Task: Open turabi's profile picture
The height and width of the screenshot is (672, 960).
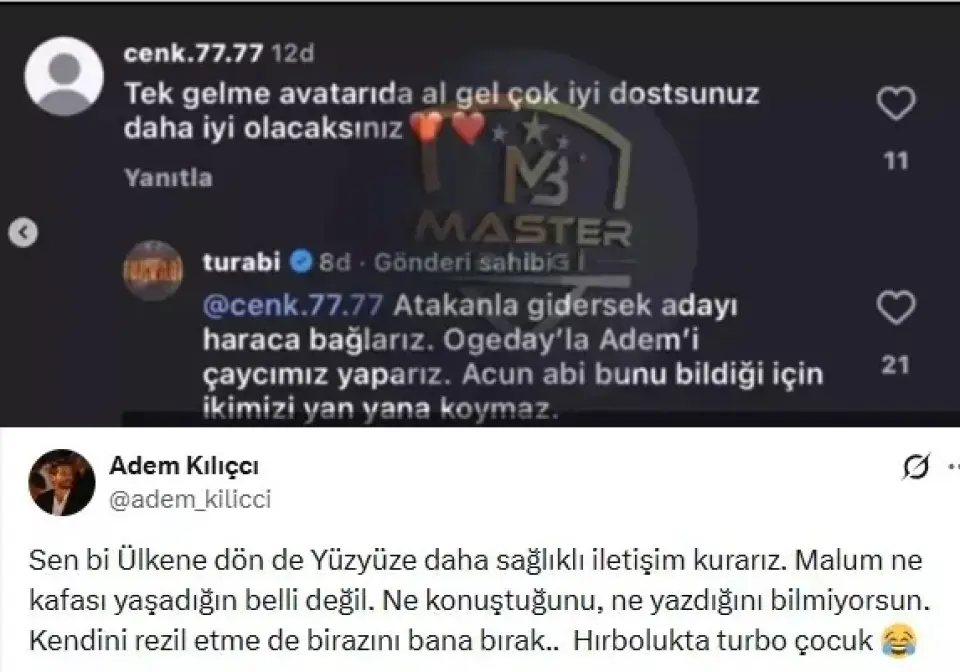Action: tap(153, 270)
